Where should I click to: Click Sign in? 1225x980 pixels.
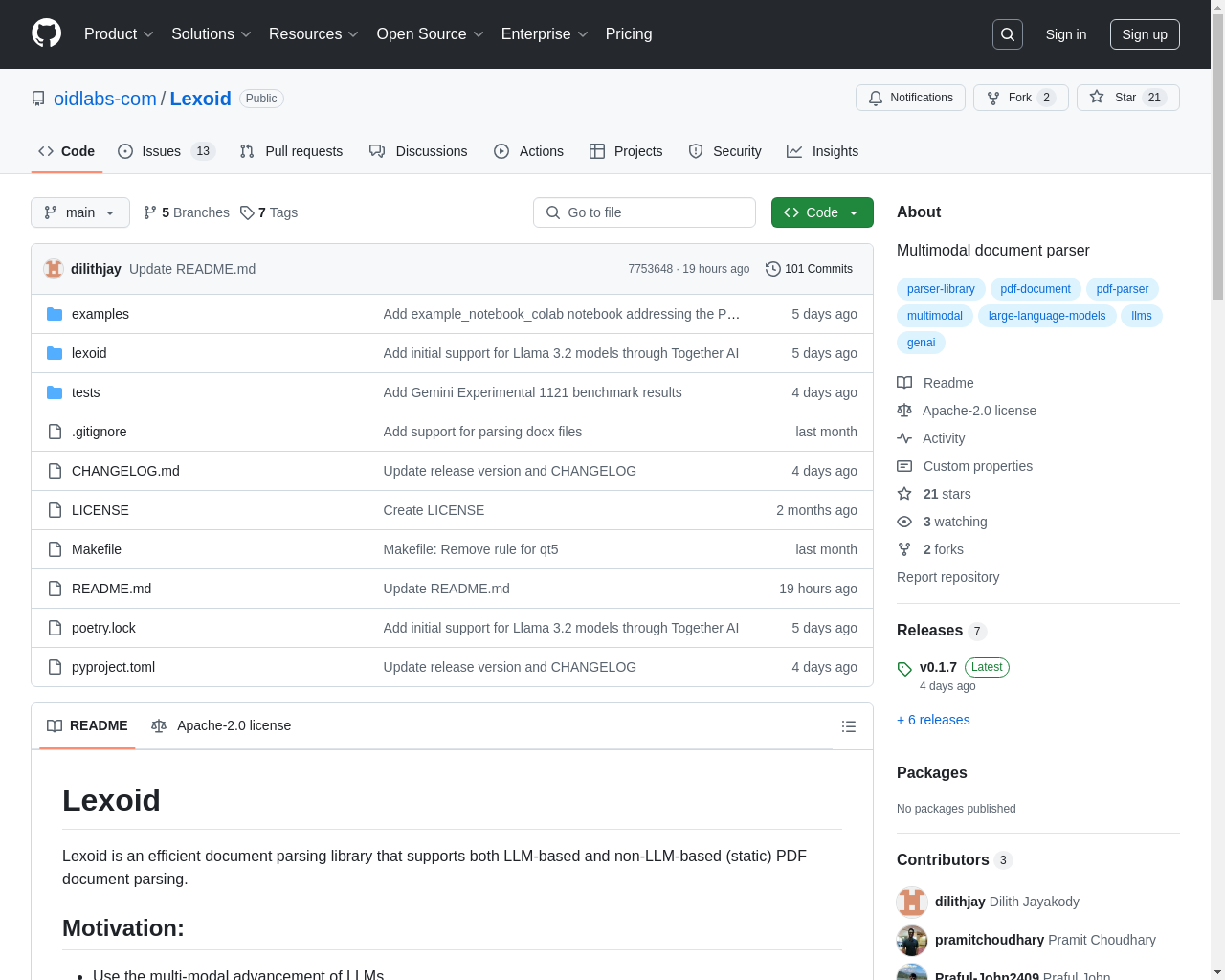pos(1066,34)
